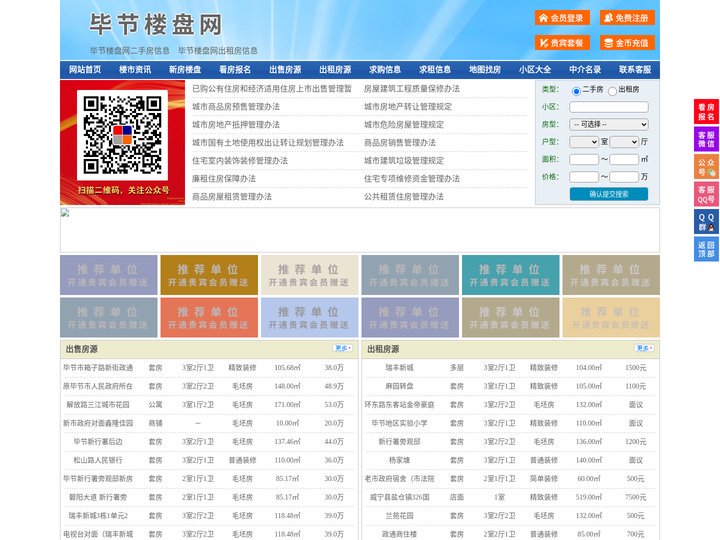Open 求购信息 in navigation bar
Image resolution: width=720 pixels, height=540 pixels.
point(385,70)
